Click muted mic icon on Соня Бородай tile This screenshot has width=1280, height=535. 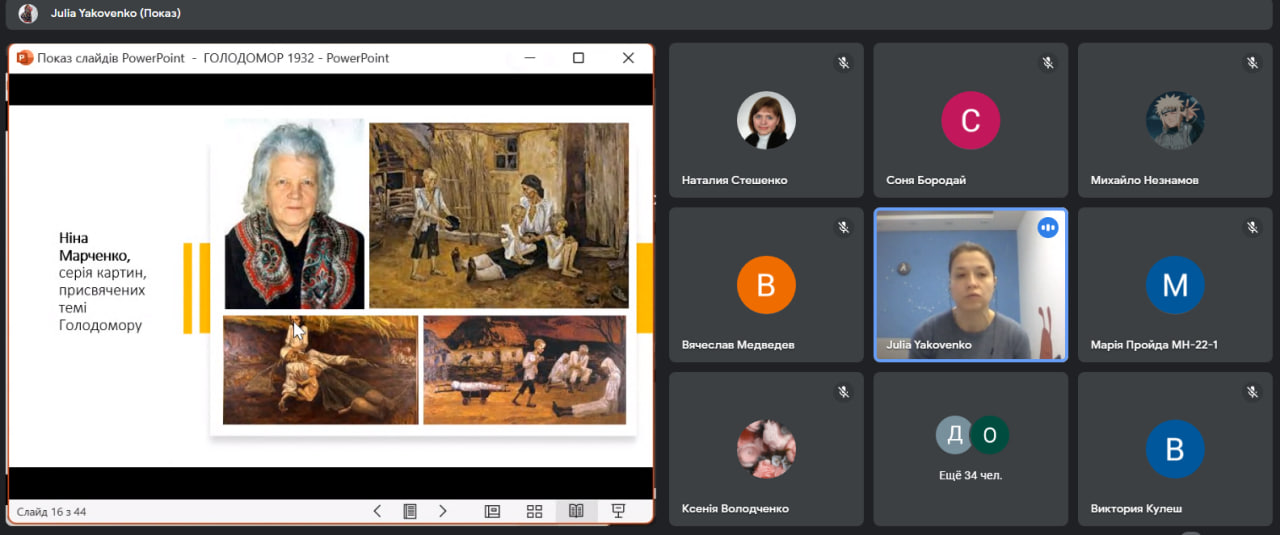click(x=1048, y=63)
